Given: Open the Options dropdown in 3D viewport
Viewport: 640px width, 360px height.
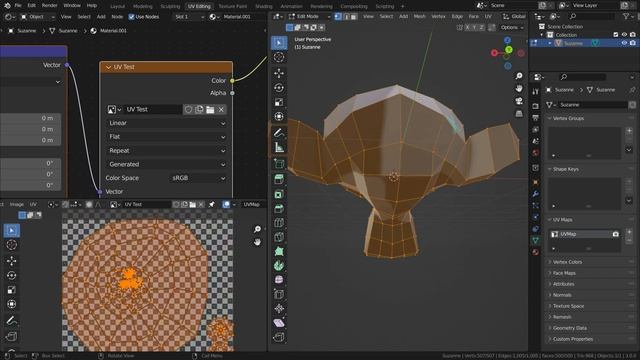Looking at the screenshot, I should point(512,27).
